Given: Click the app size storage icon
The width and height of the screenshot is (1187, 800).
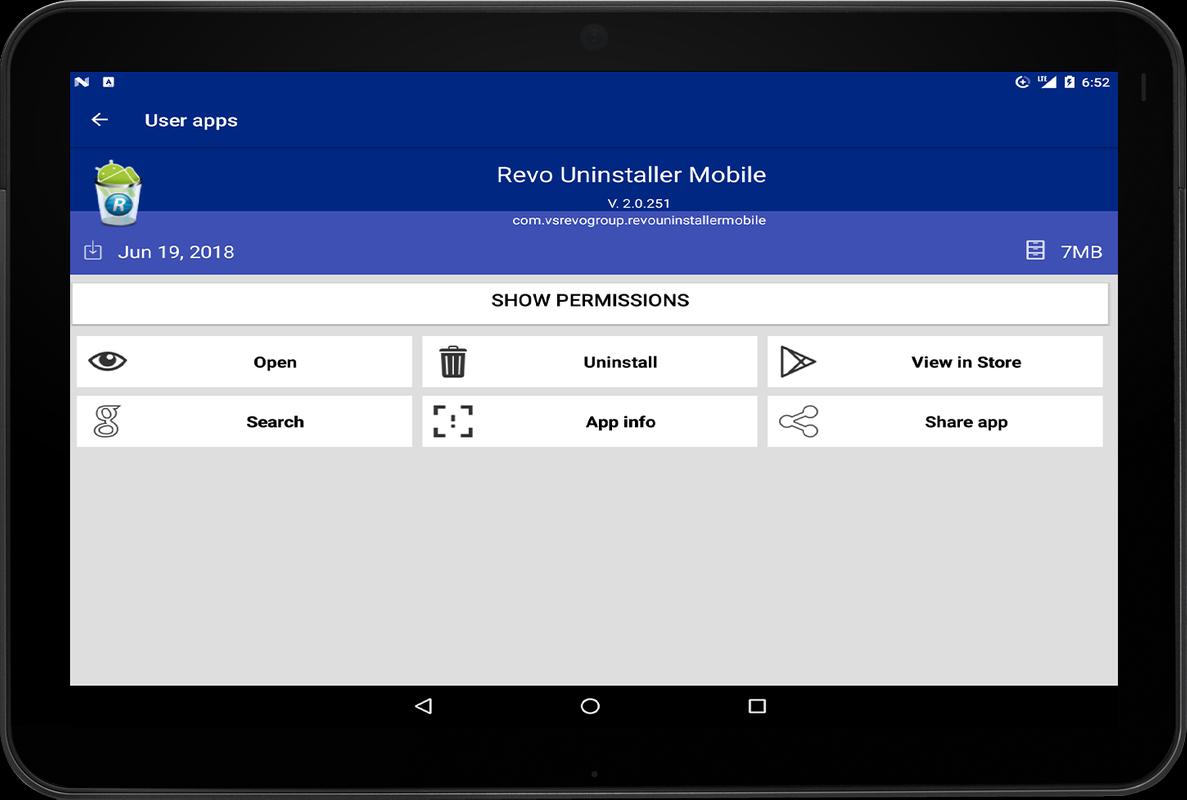Looking at the screenshot, I should [x=1035, y=251].
